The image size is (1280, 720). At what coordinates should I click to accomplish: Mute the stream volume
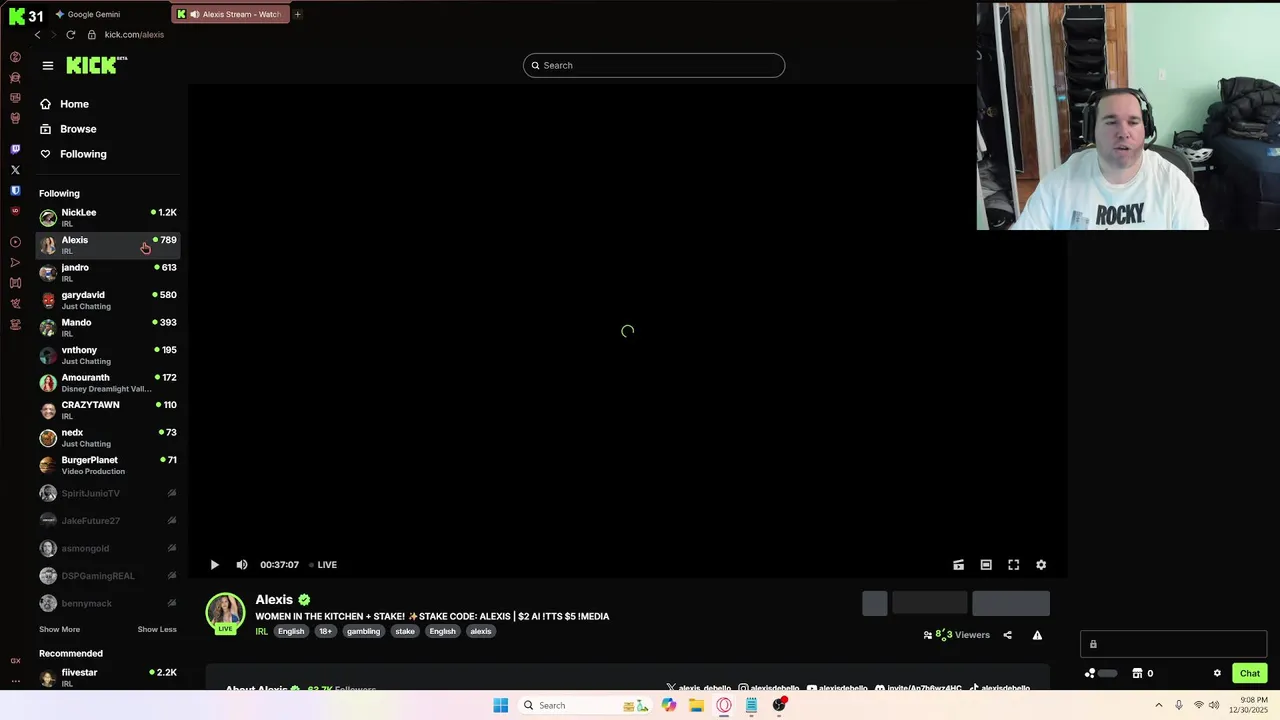coord(241,565)
